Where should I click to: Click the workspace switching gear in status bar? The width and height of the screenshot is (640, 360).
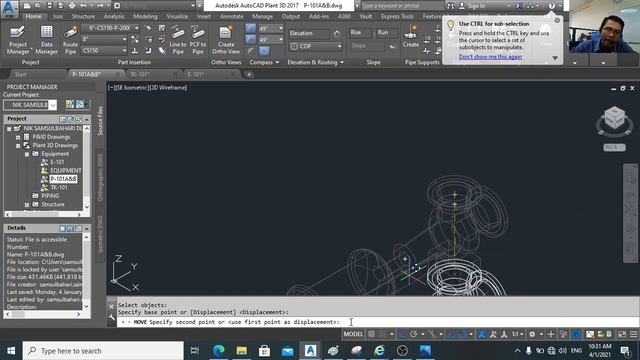(532, 334)
